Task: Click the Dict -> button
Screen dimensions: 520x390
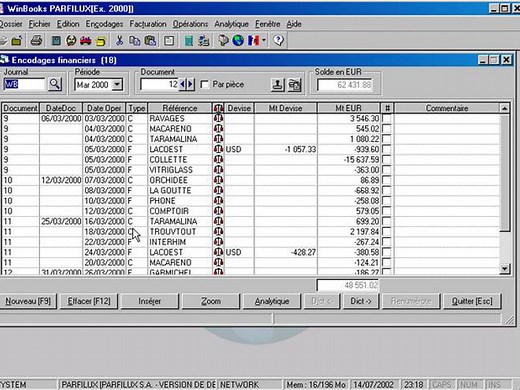Action: (361, 301)
